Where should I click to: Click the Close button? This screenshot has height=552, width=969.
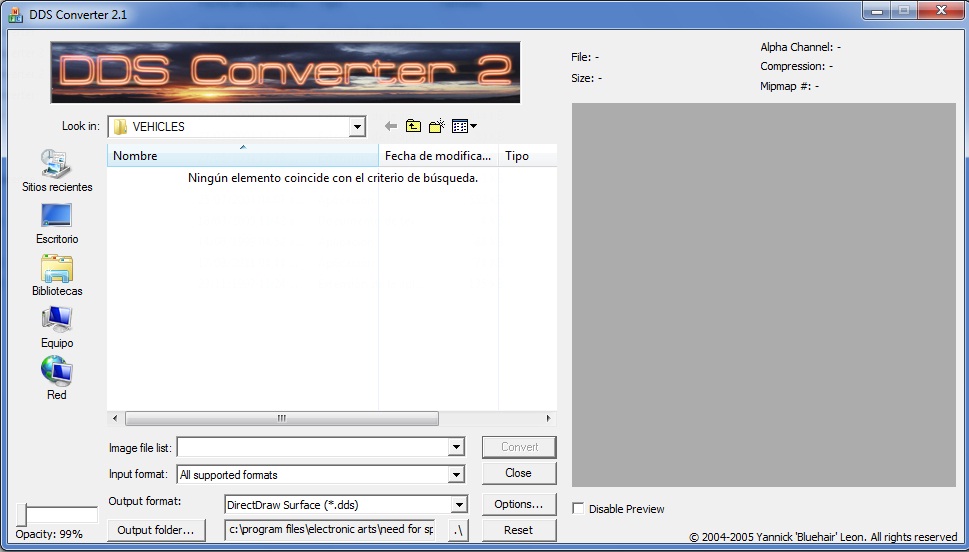pyautogui.click(x=519, y=473)
